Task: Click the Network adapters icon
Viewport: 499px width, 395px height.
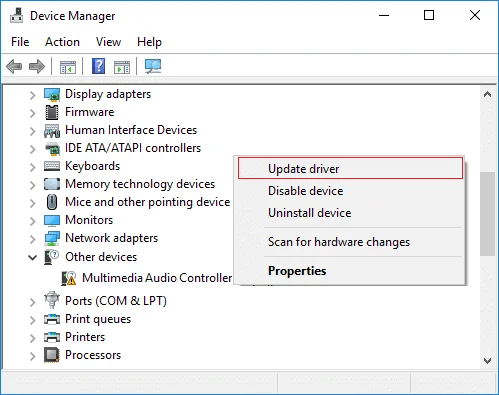Action: point(52,238)
